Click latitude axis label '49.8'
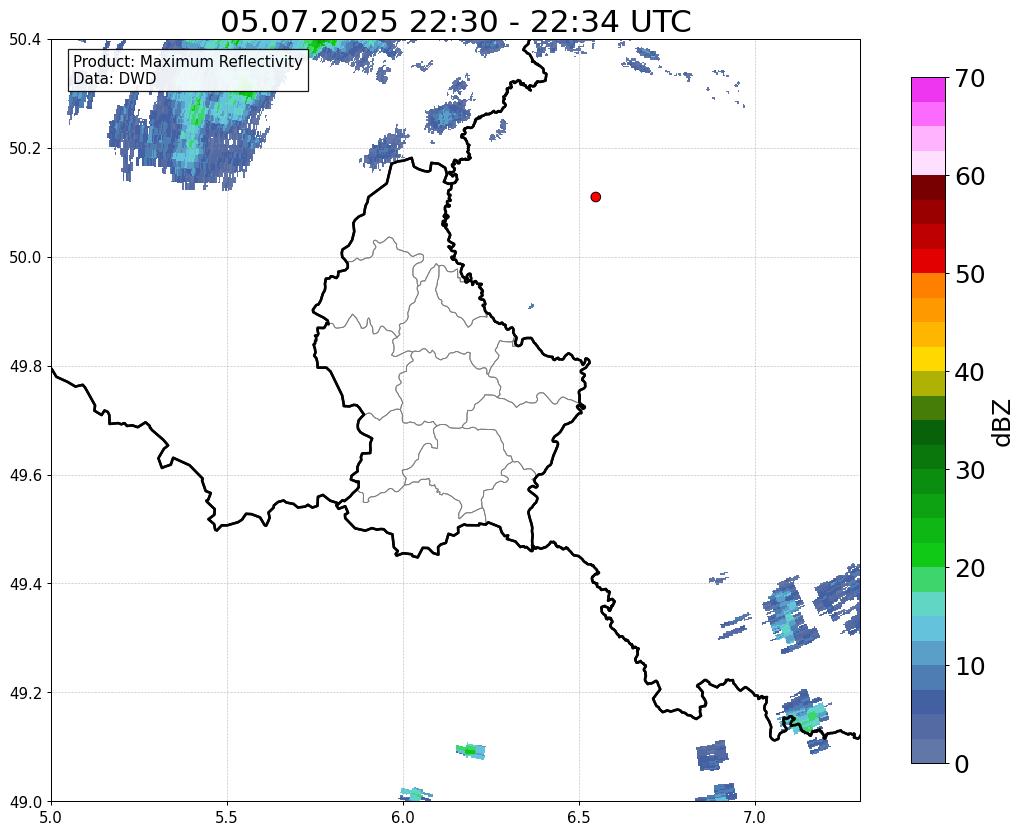The height and width of the screenshot is (834, 1023). [25, 367]
